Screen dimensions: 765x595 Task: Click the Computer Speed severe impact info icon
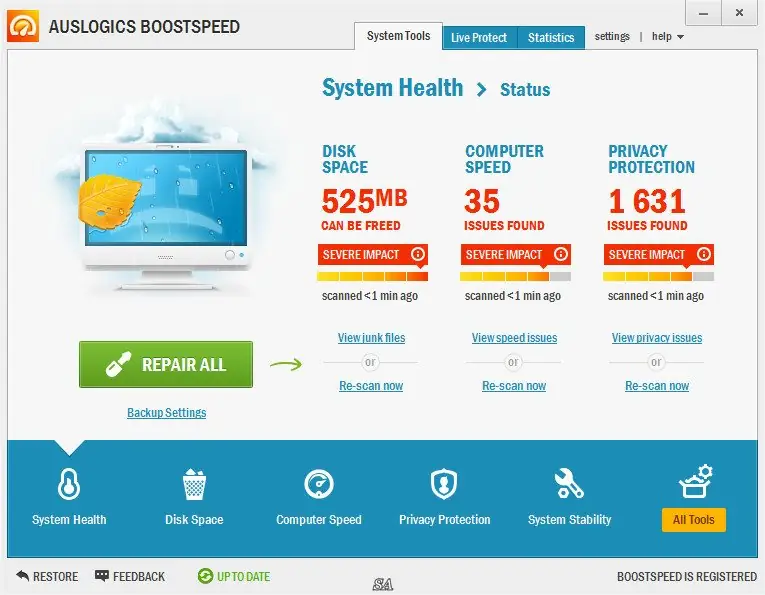click(561, 254)
